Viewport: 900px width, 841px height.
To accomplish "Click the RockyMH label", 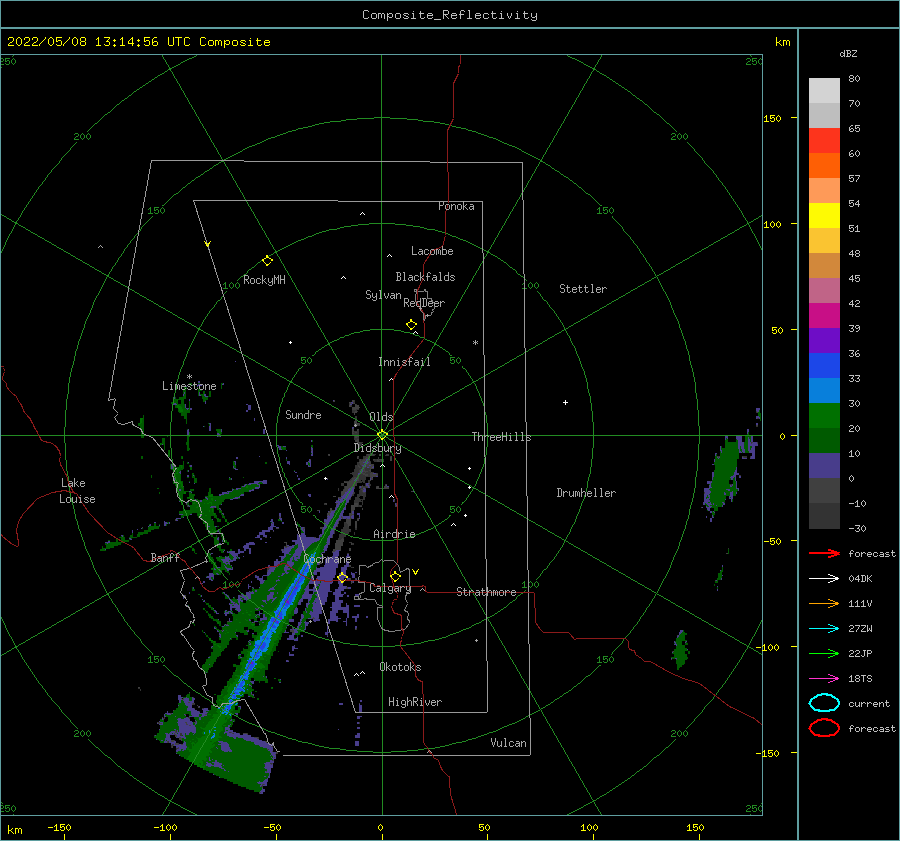I will click(x=264, y=280).
